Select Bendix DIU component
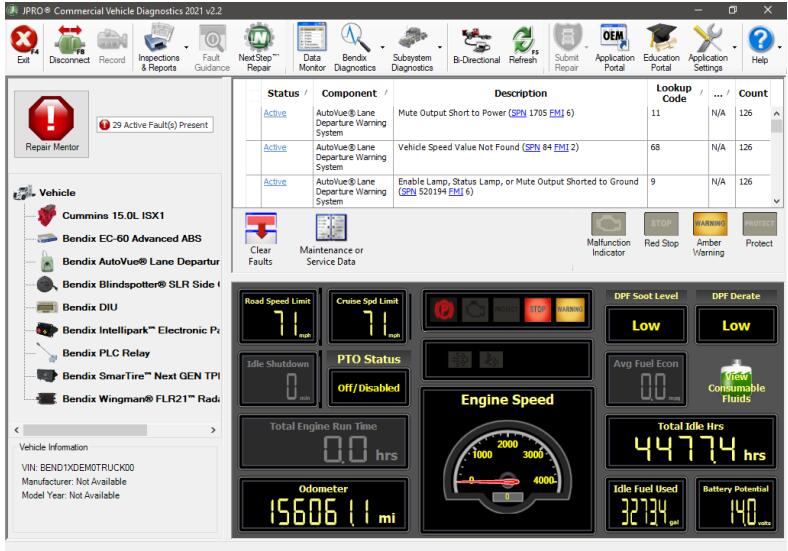This screenshot has height=551, width=788. [x=89, y=307]
